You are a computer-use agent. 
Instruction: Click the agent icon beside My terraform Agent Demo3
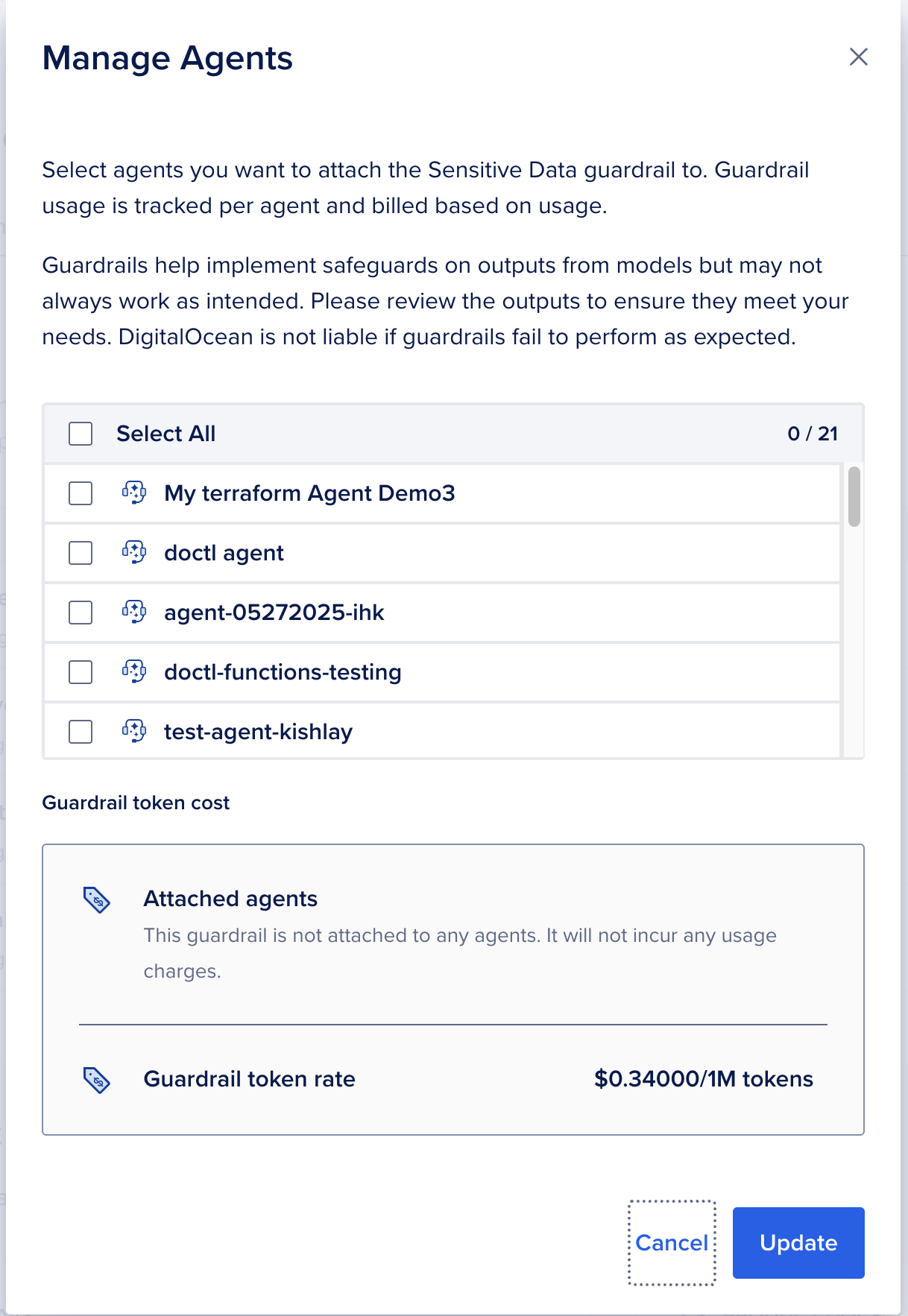[134, 493]
